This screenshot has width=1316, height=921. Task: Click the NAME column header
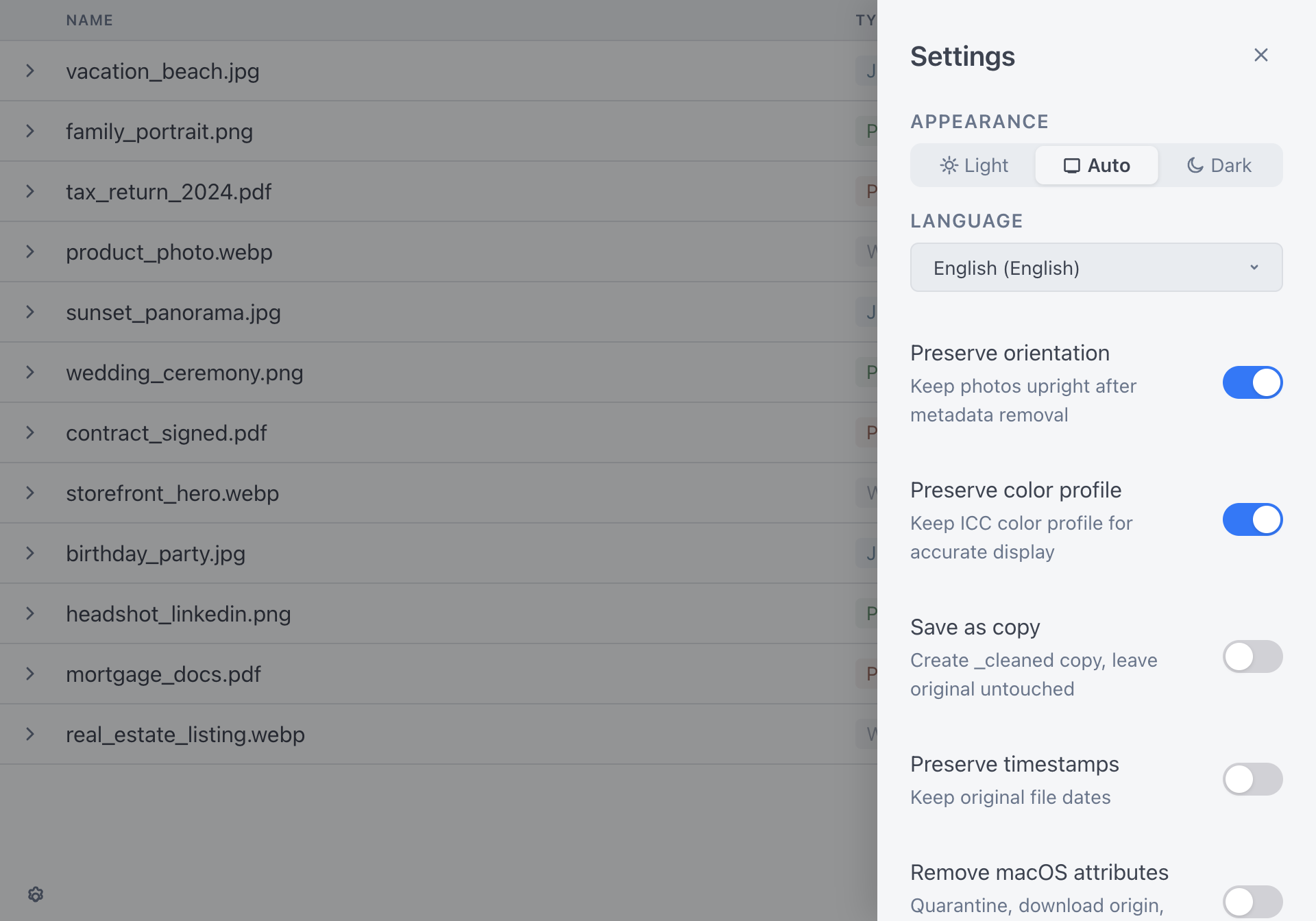[x=89, y=20]
